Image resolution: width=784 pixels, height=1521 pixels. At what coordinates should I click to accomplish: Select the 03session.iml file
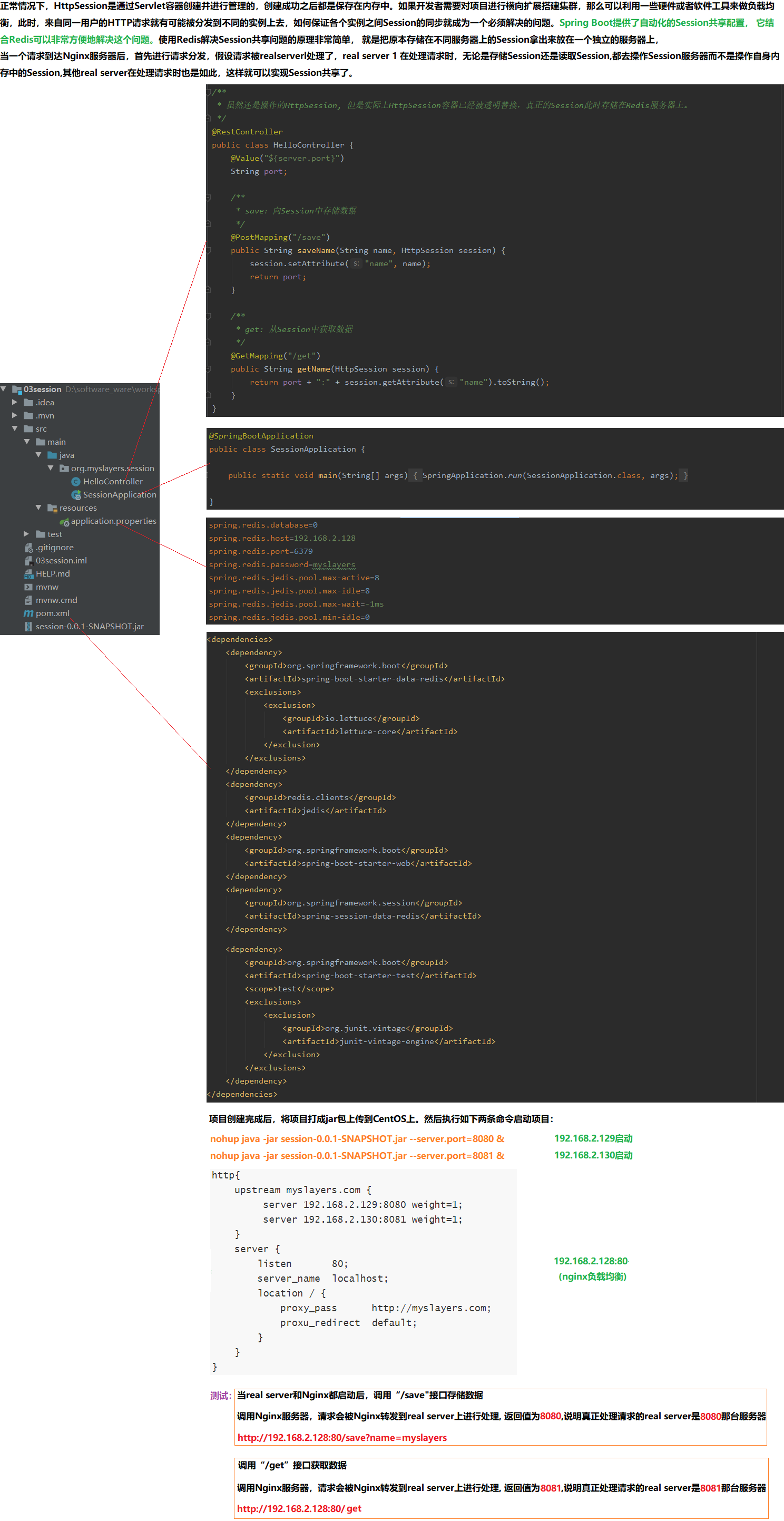(x=61, y=561)
